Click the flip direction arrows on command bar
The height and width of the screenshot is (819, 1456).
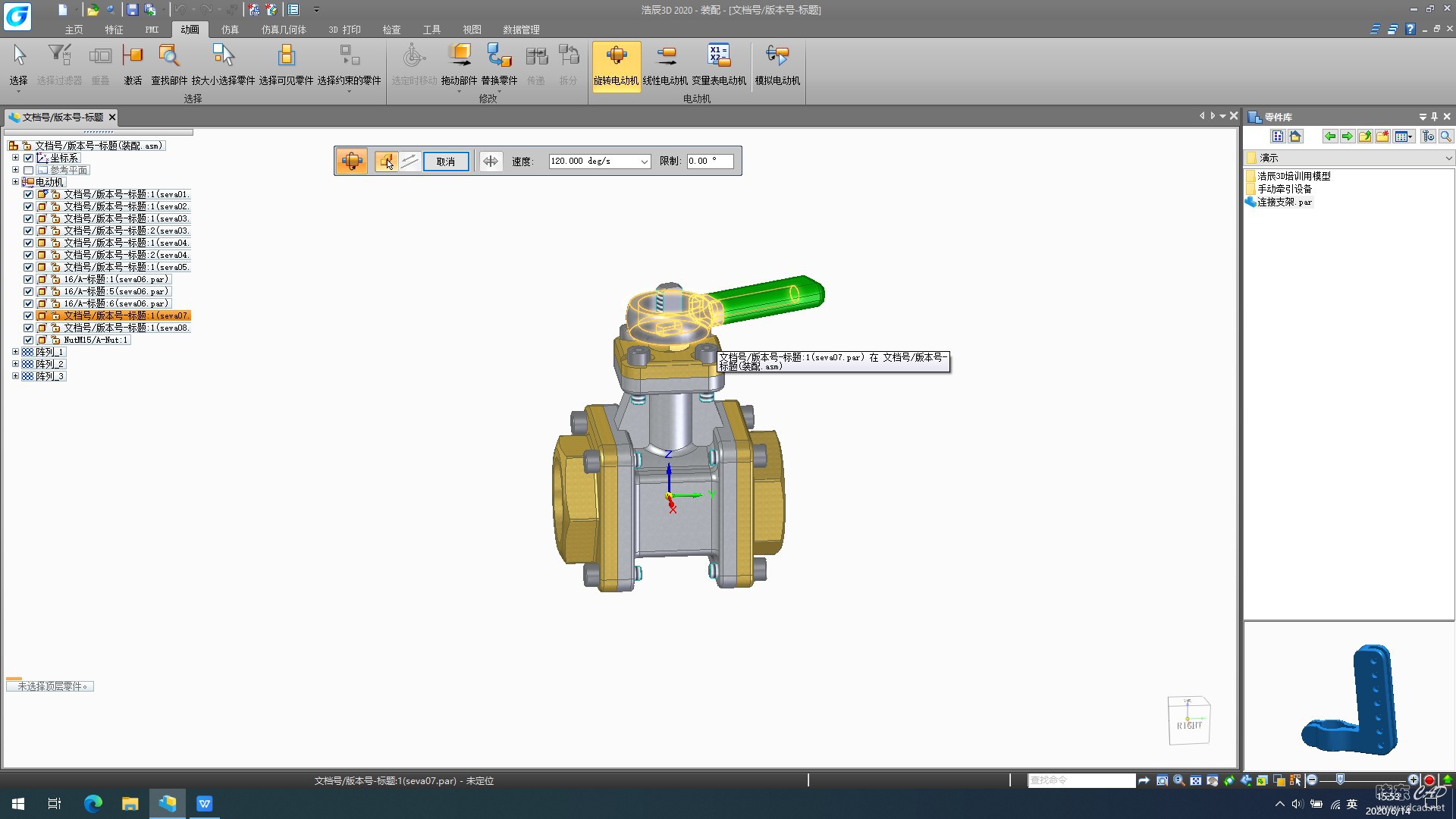[x=491, y=161]
